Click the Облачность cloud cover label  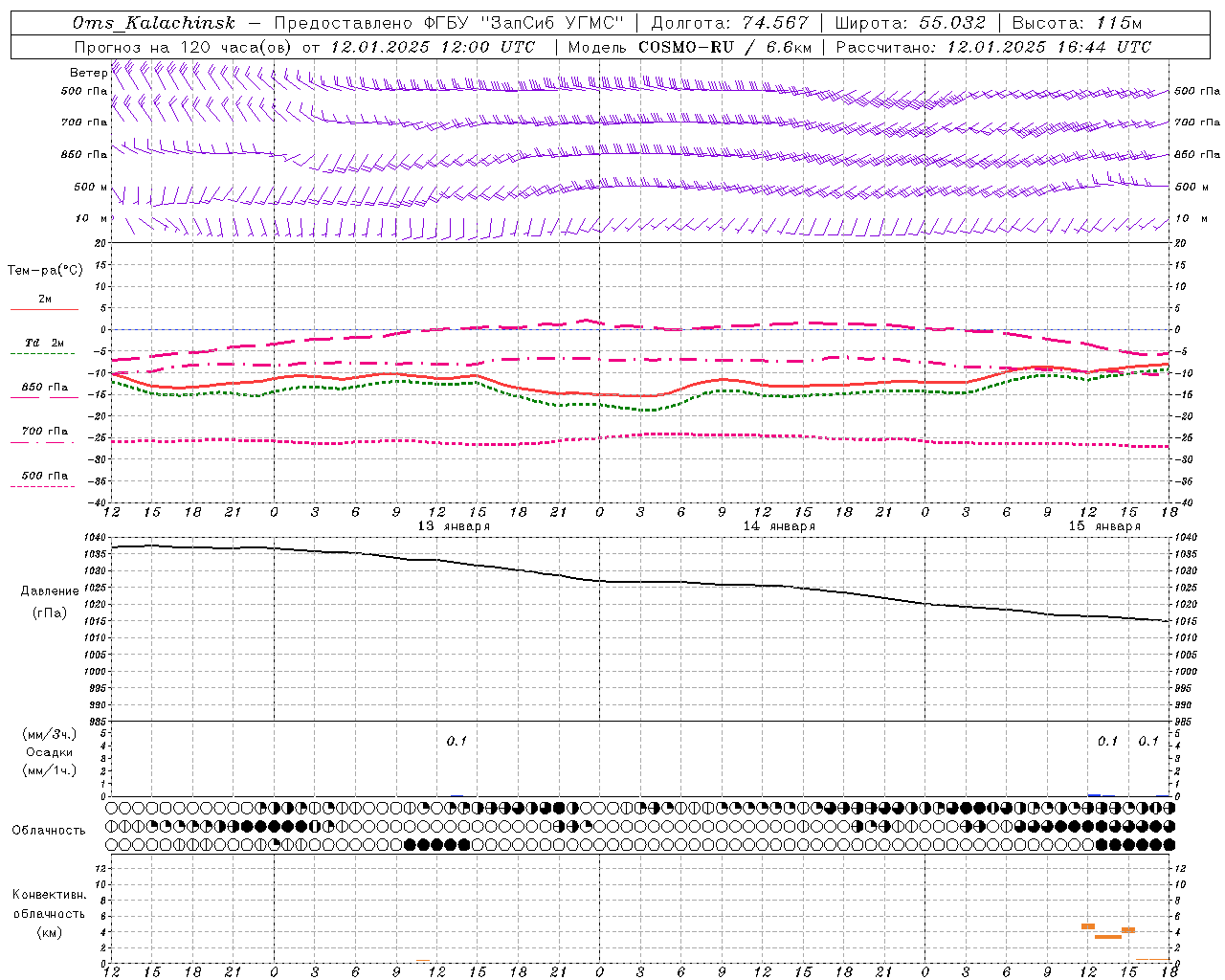[49, 831]
